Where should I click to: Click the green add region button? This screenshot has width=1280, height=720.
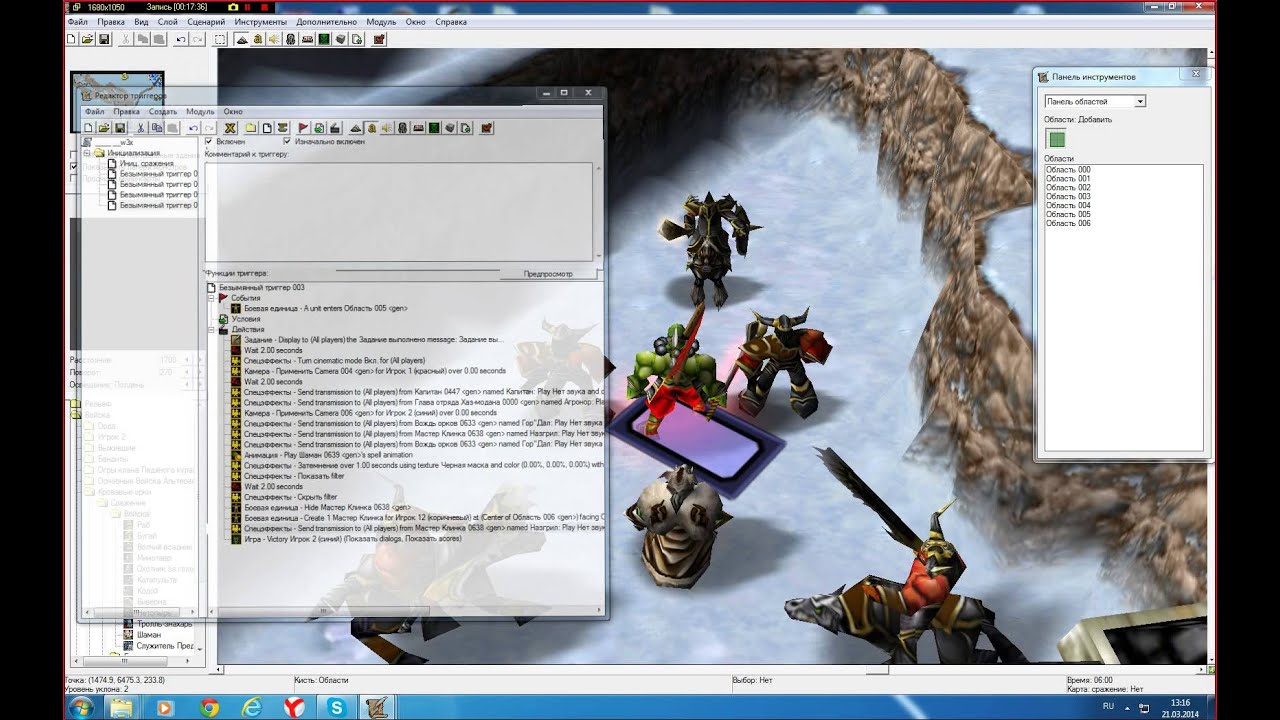pyautogui.click(x=1057, y=140)
